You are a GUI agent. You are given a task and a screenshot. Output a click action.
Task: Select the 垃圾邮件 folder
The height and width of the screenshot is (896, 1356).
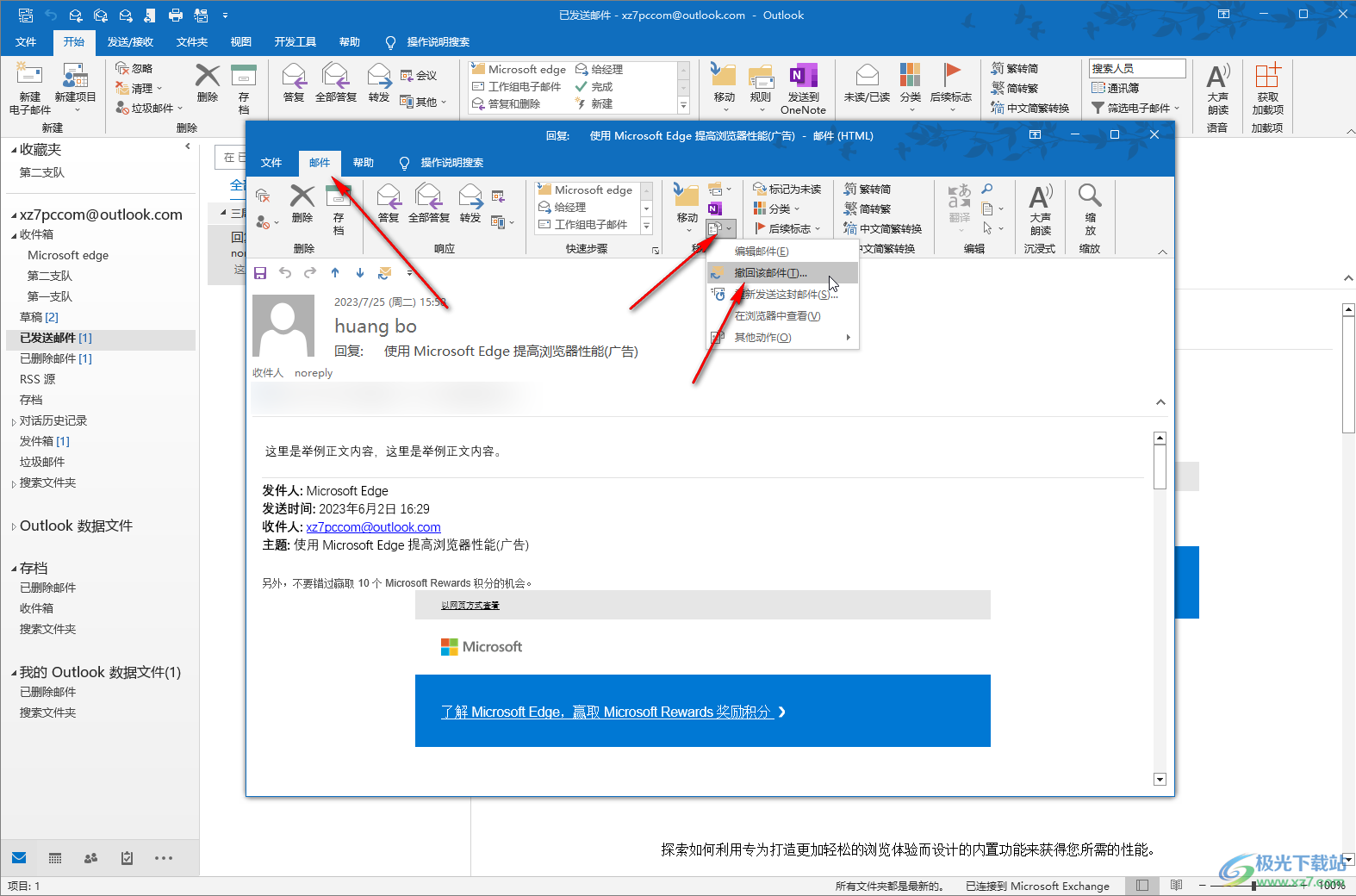pos(101,463)
